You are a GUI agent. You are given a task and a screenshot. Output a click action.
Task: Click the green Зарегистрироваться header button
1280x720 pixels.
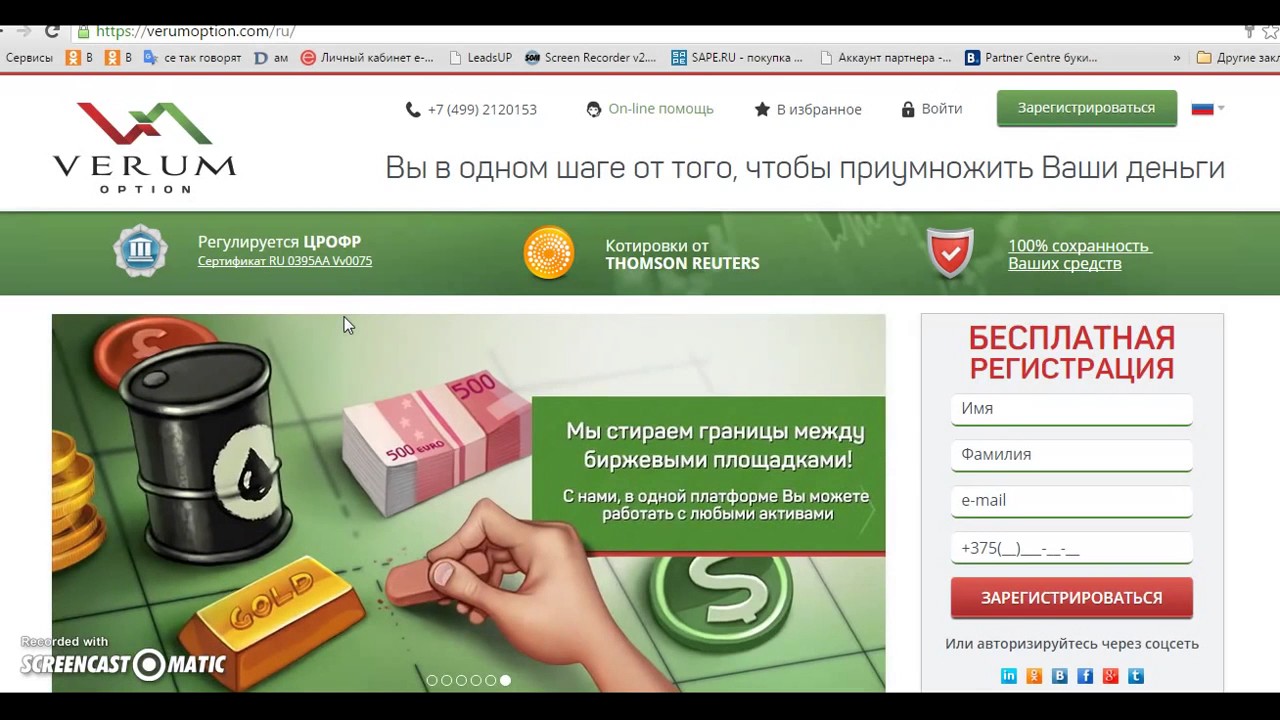point(1086,108)
